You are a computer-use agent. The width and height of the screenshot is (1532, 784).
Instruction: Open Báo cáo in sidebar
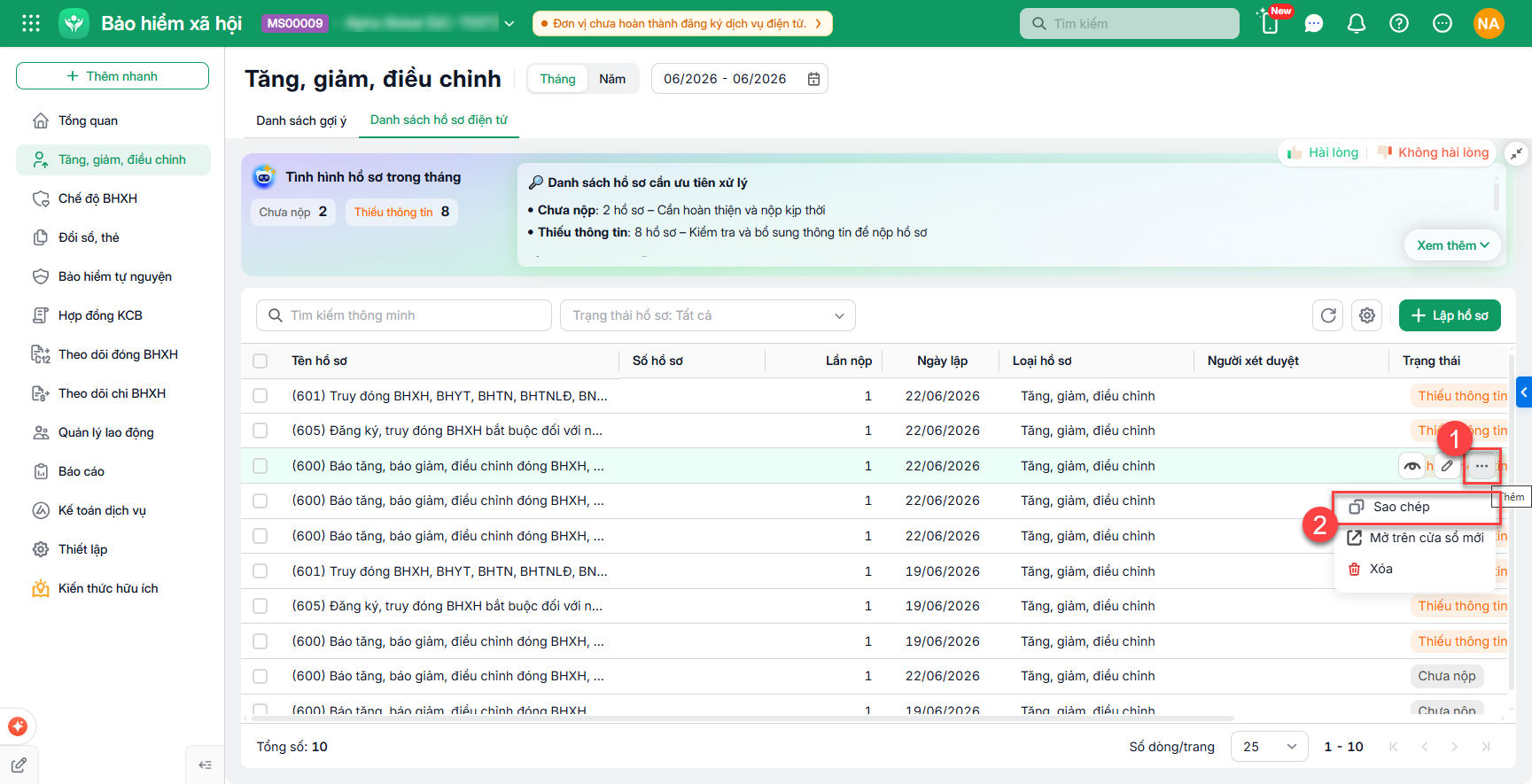pyautogui.click(x=113, y=471)
